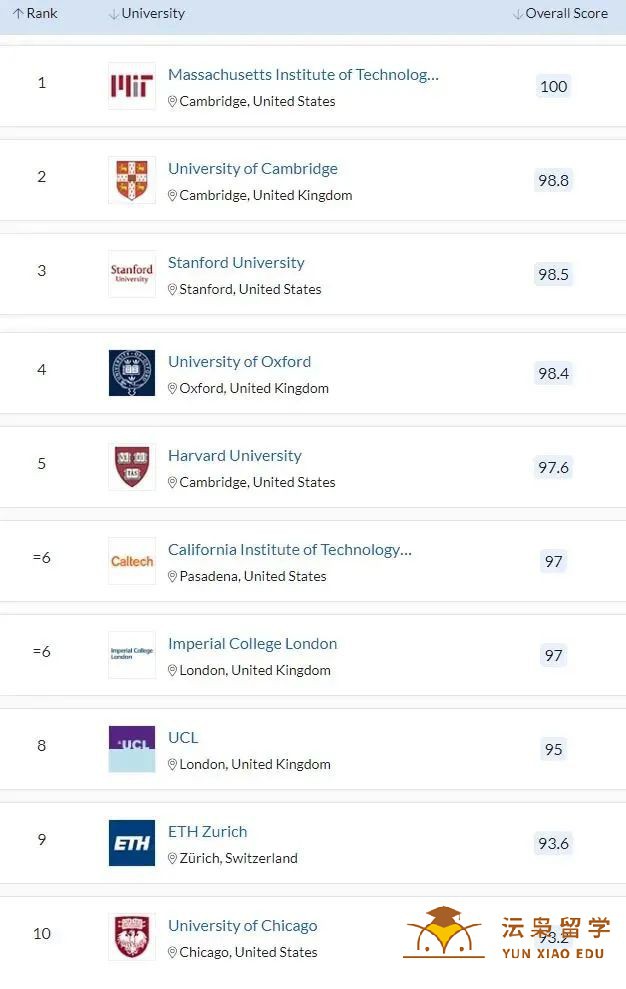Click the location pin beside Pasadena
Image resolution: width=626 pixels, height=989 pixels.
(x=172, y=576)
